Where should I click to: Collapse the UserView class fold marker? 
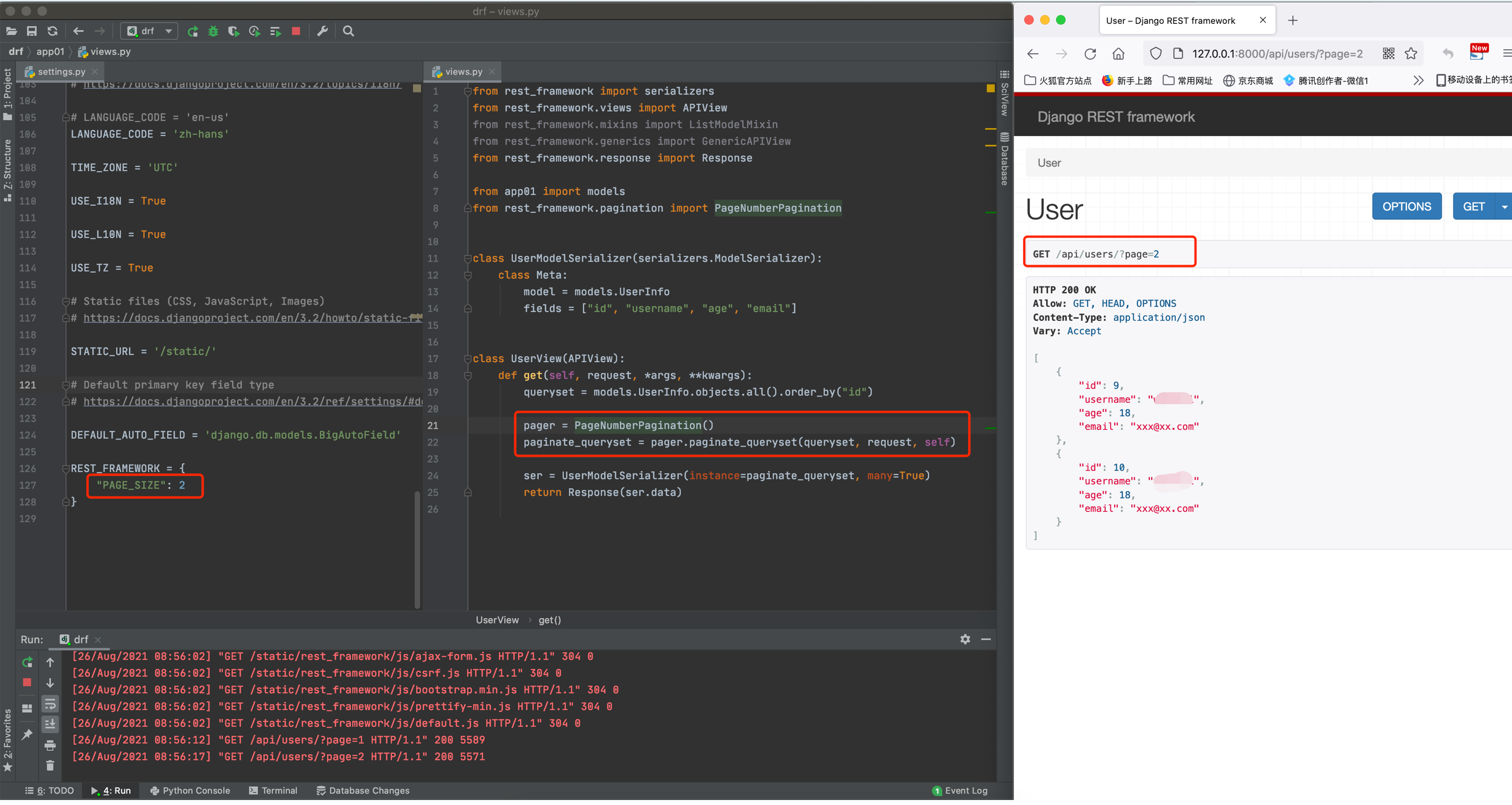pos(468,359)
